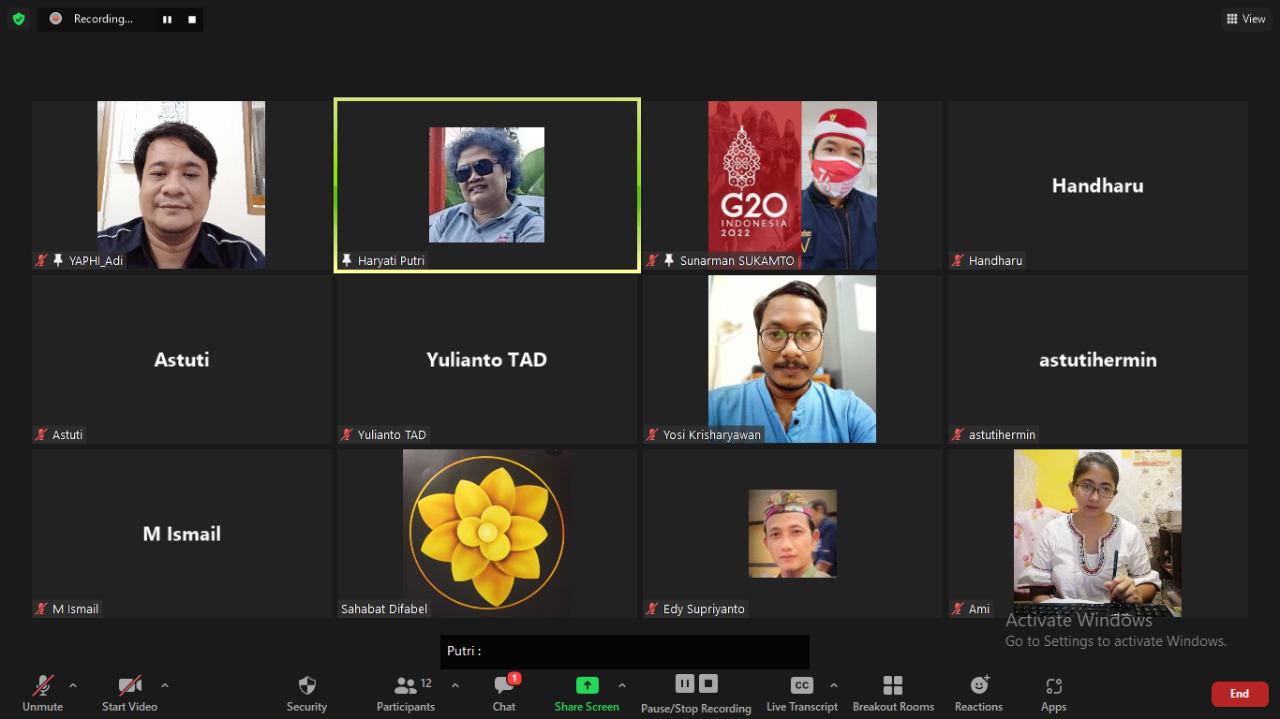Click the 'Yosi Krisharyawan' name label
1280x719 pixels.
[712, 435]
